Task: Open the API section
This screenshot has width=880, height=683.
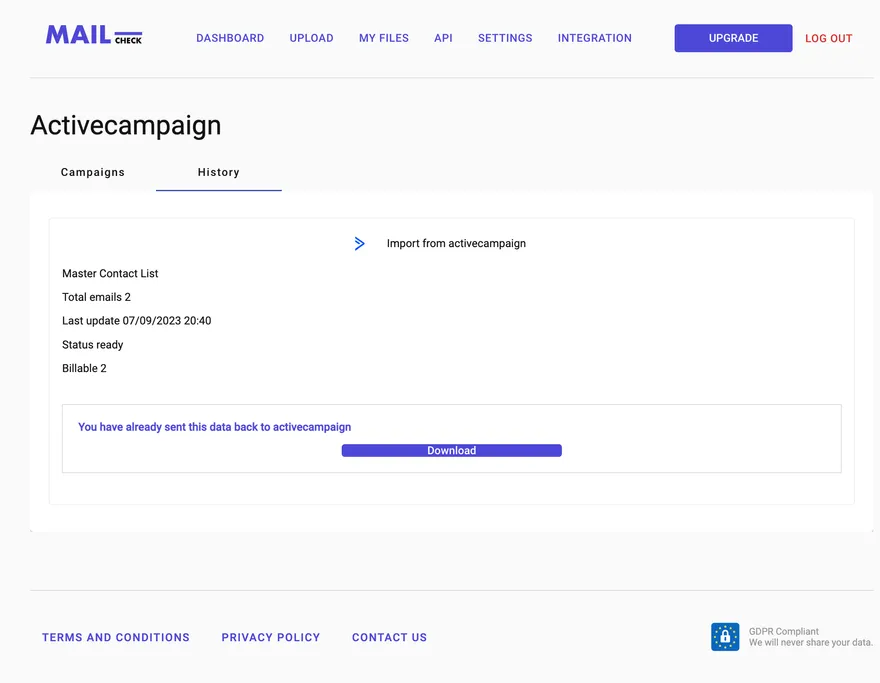Action: [443, 38]
